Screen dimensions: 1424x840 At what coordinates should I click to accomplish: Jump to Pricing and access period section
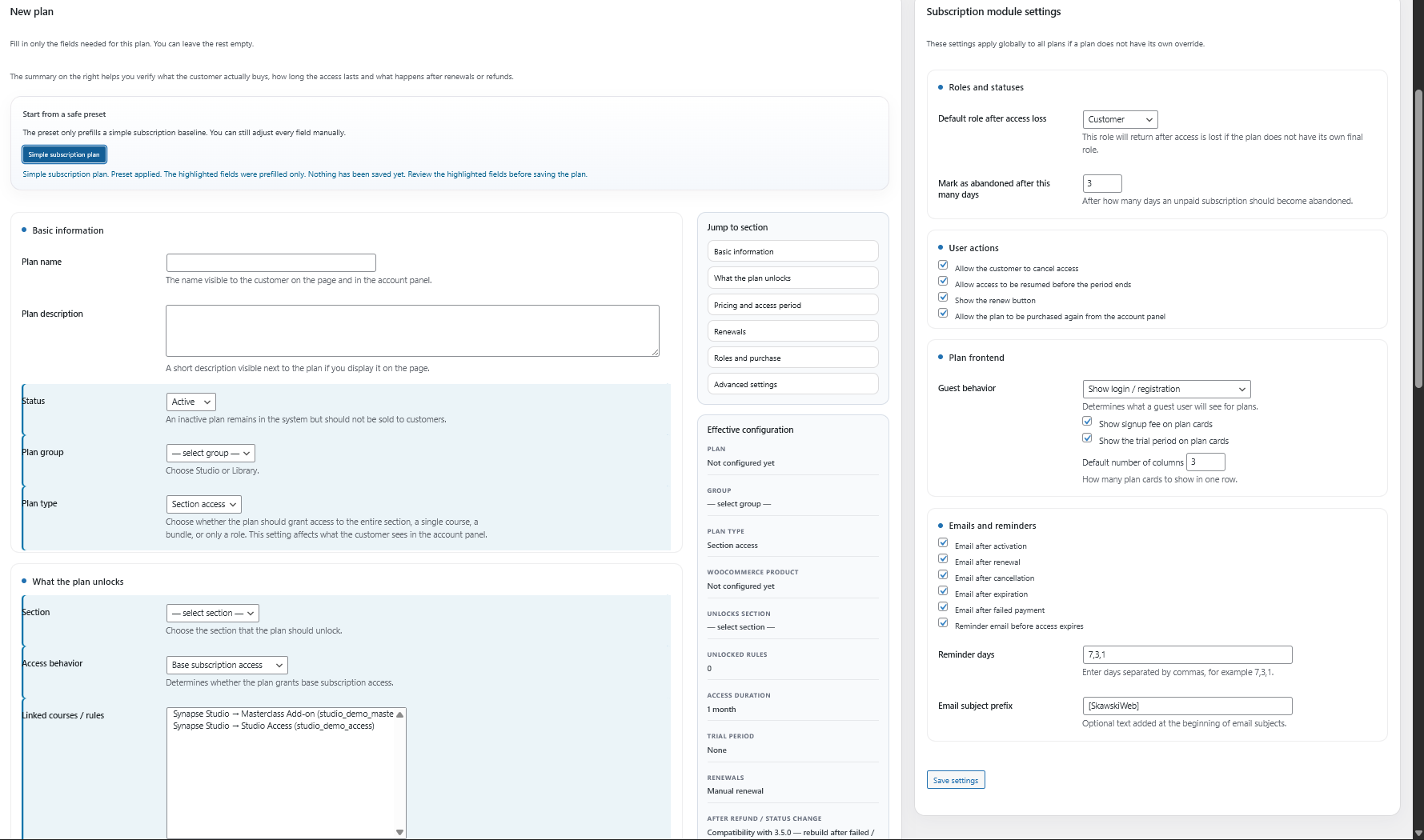point(792,305)
